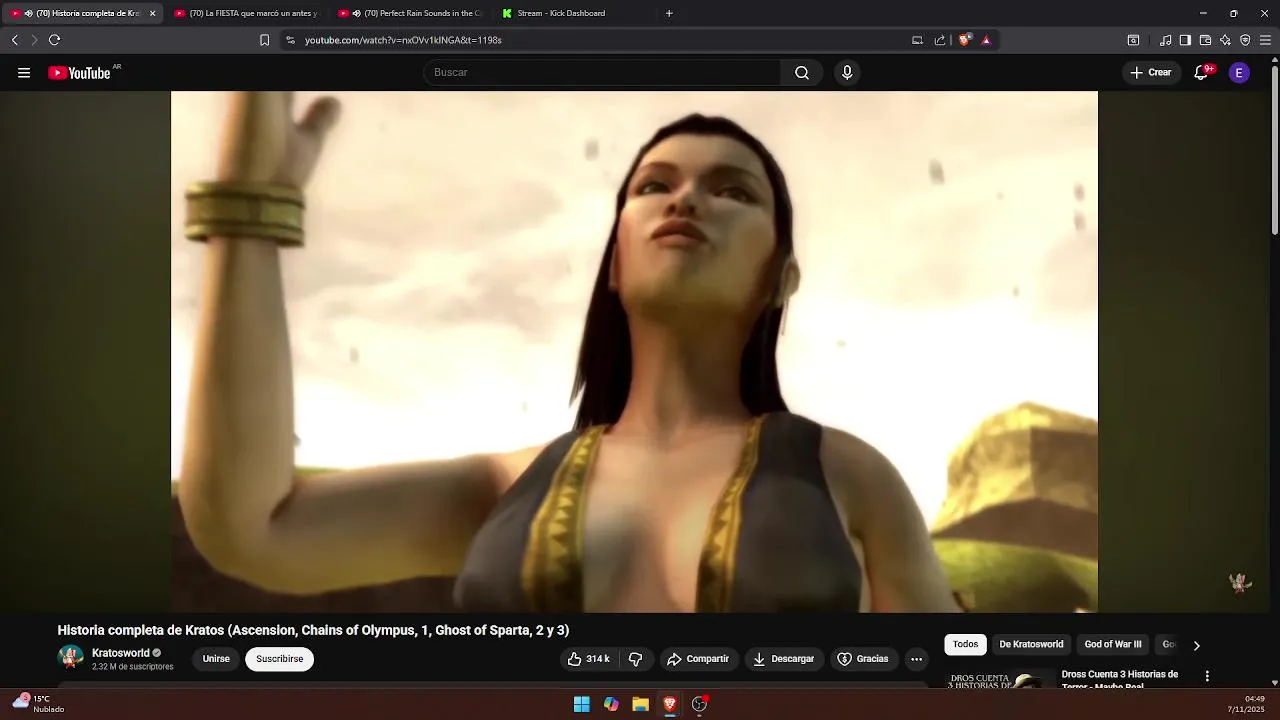Screen dimensions: 1280x720
Task: Click the Gracias button
Action: coord(863,659)
